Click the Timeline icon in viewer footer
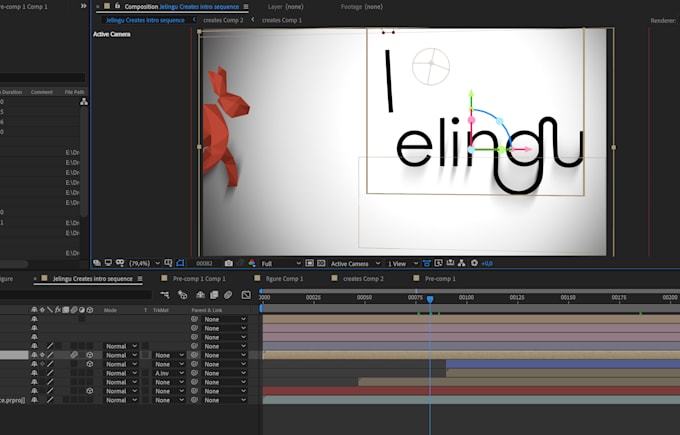The width and height of the screenshot is (680, 435). pos(450,263)
